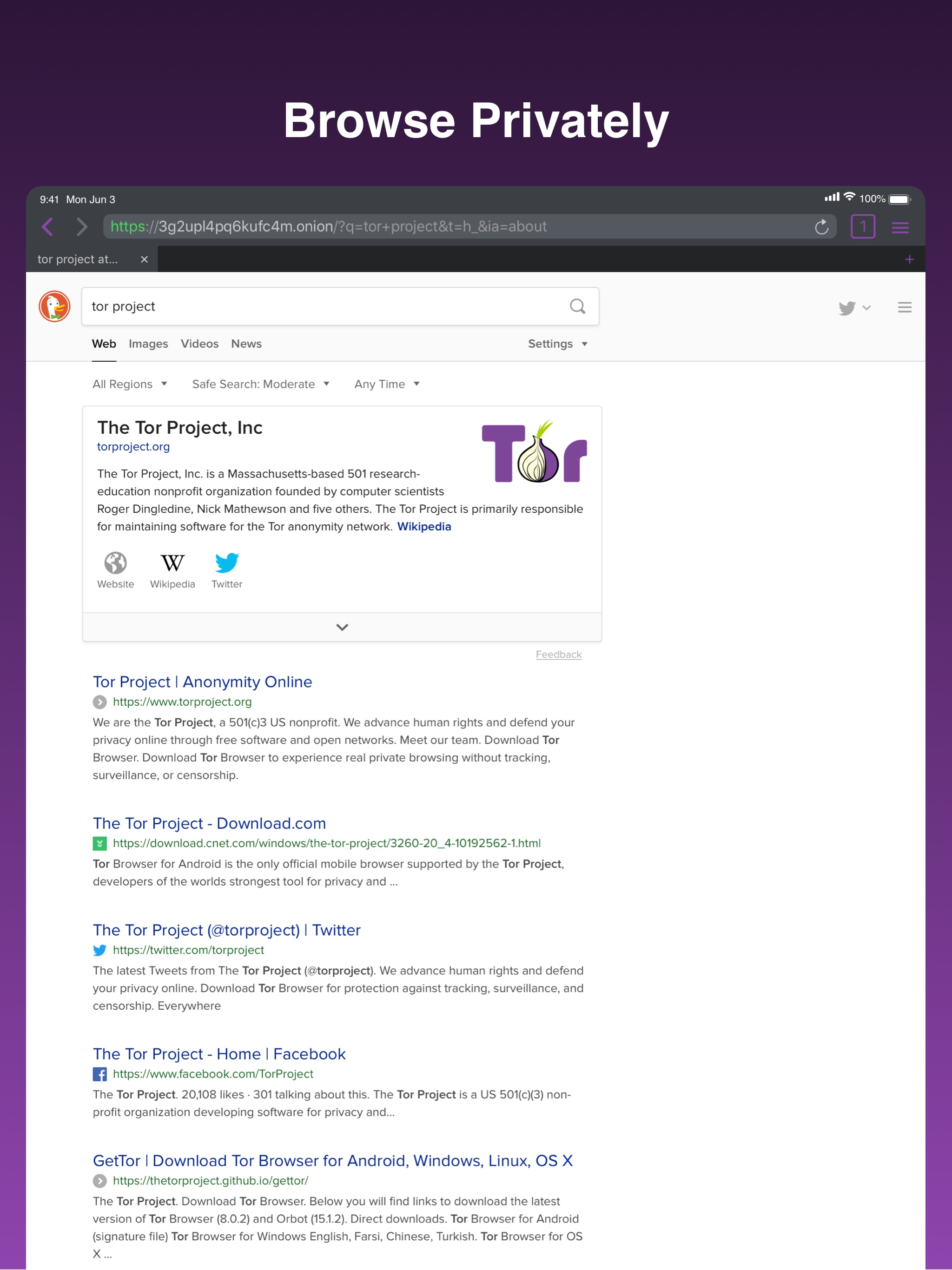Open the browser hamburger menu

(900, 228)
